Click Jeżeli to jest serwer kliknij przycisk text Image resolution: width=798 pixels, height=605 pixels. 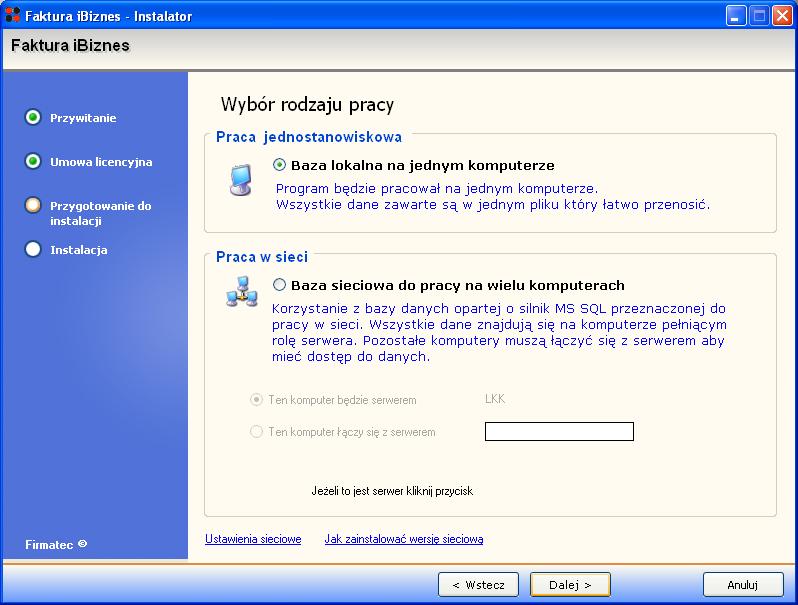point(392,491)
